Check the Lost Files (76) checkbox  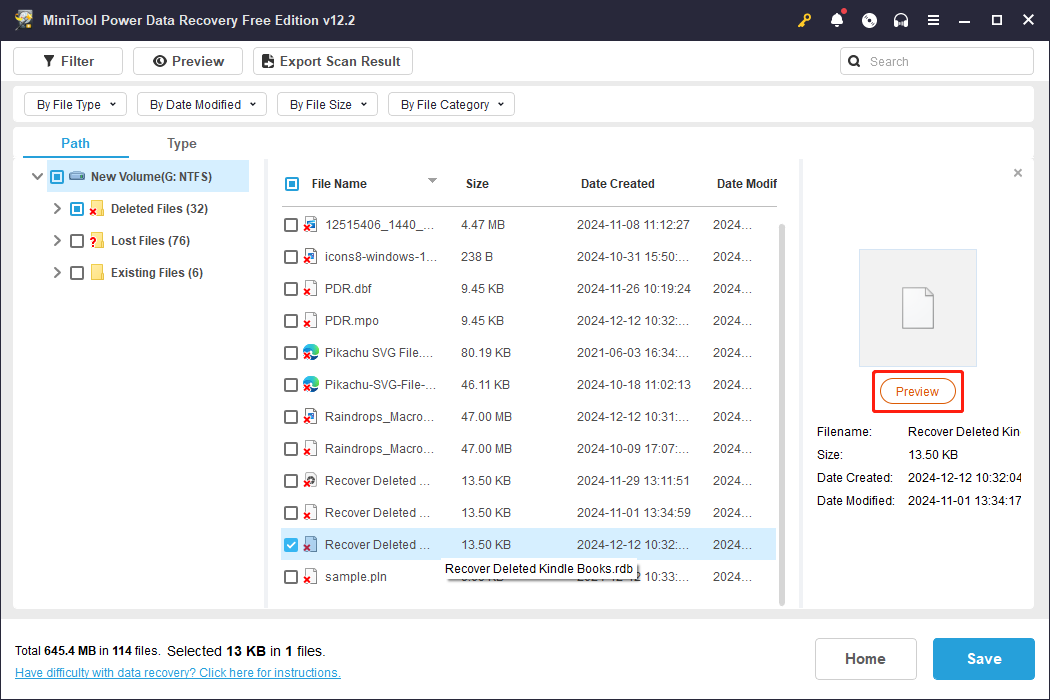(77, 241)
